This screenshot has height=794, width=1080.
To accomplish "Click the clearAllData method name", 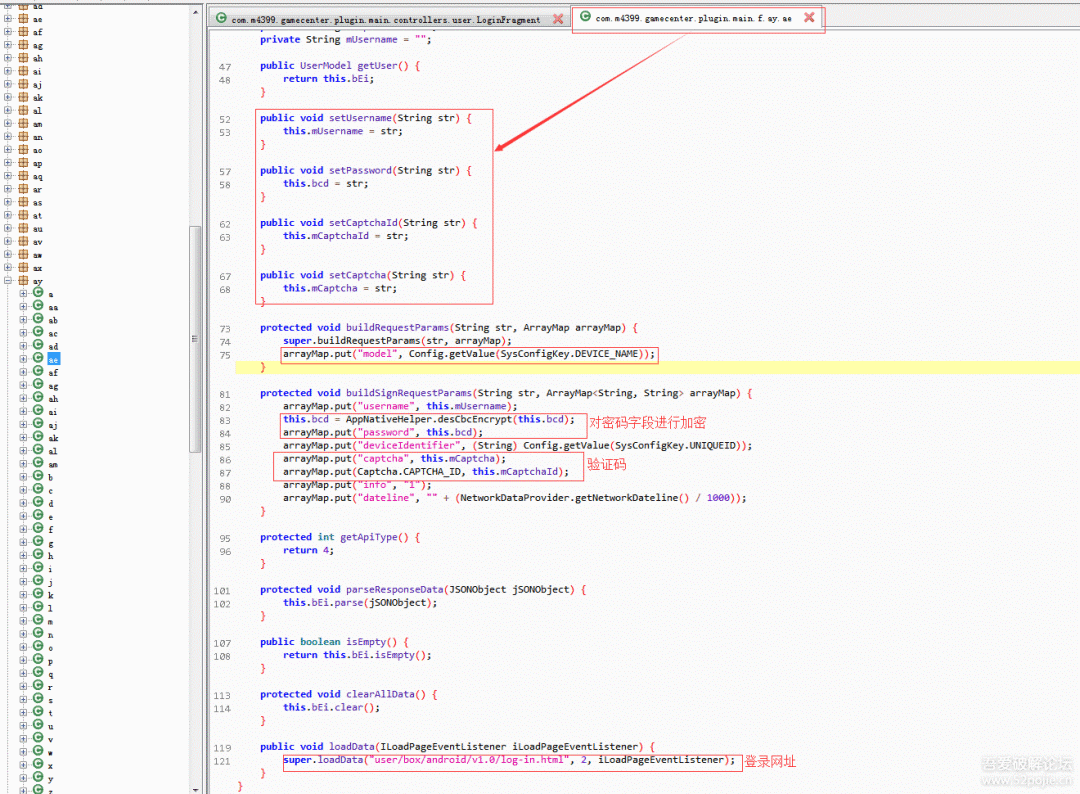I will (380, 694).
